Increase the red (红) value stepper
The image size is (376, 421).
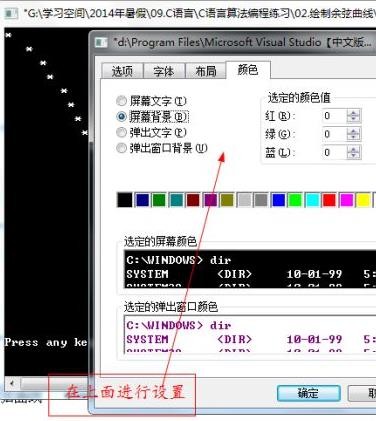click(353, 113)
